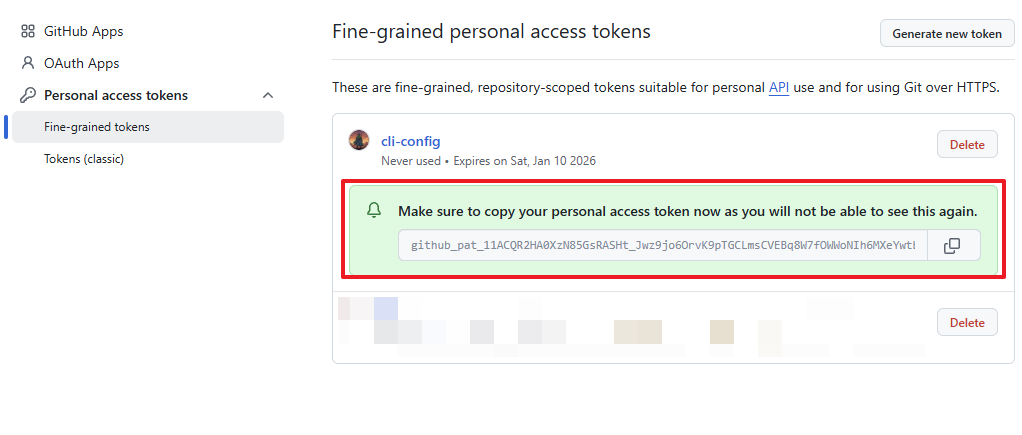Select Personal access tokens sidebar label
1022x435 pixels.
click(x=116, y=95)
